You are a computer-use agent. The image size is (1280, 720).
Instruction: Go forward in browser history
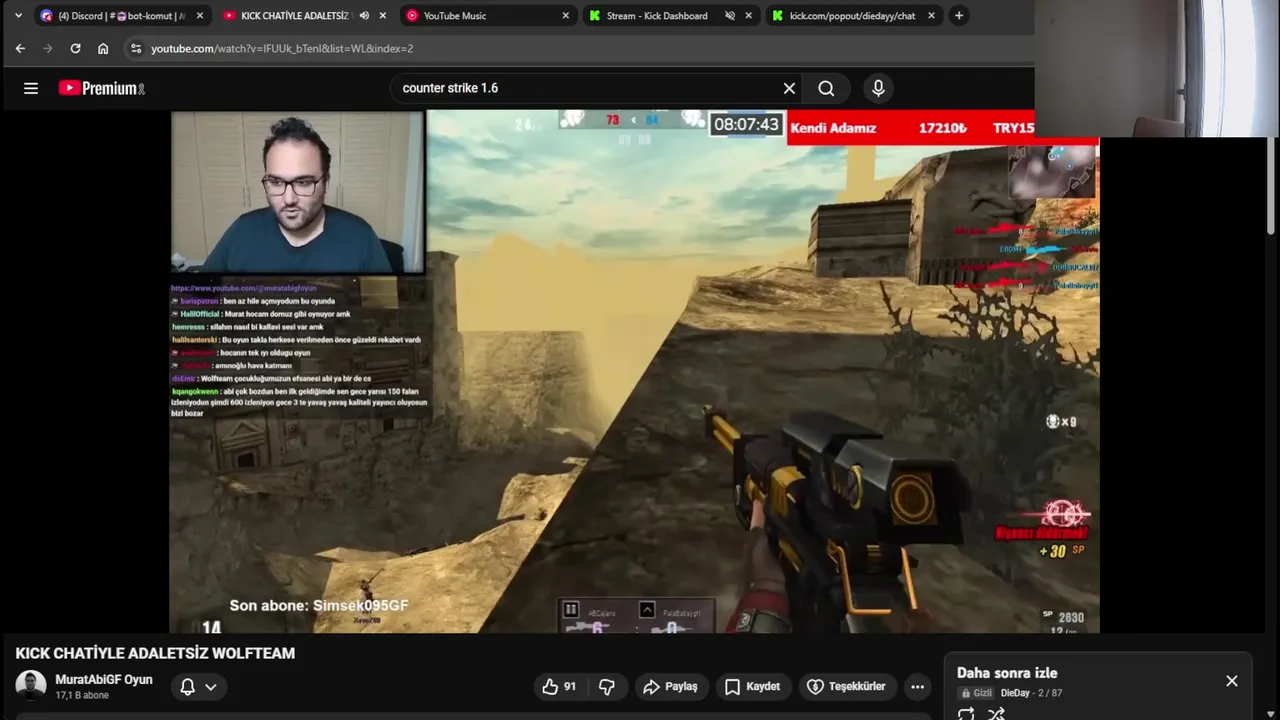point(47,48)
